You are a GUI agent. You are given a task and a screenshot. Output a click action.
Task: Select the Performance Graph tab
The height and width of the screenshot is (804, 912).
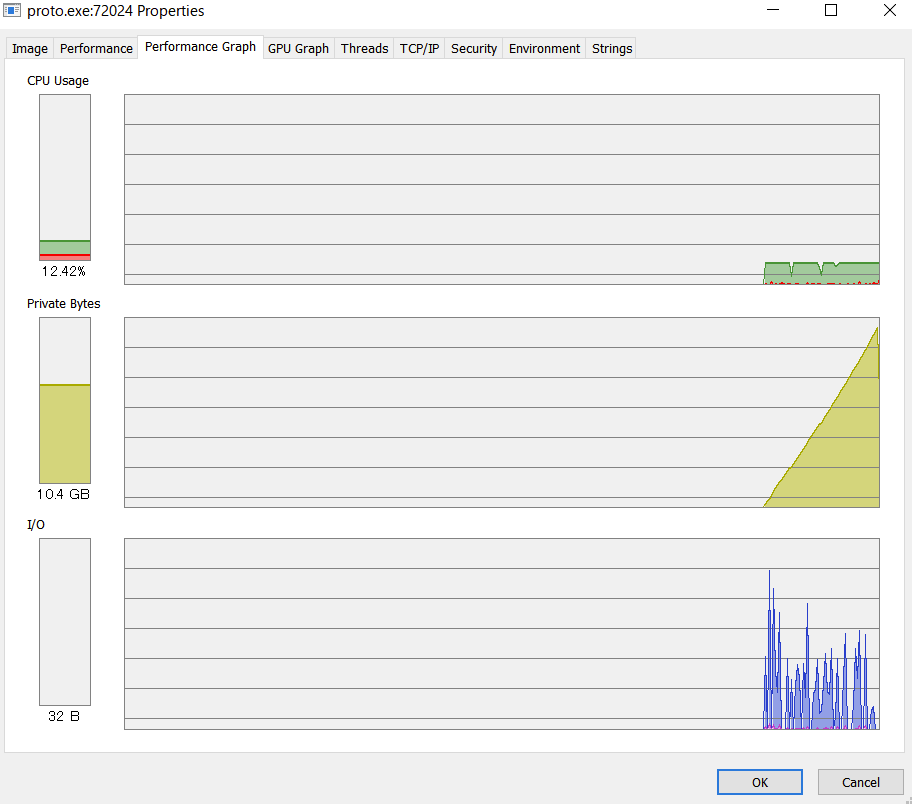point(200,47)
